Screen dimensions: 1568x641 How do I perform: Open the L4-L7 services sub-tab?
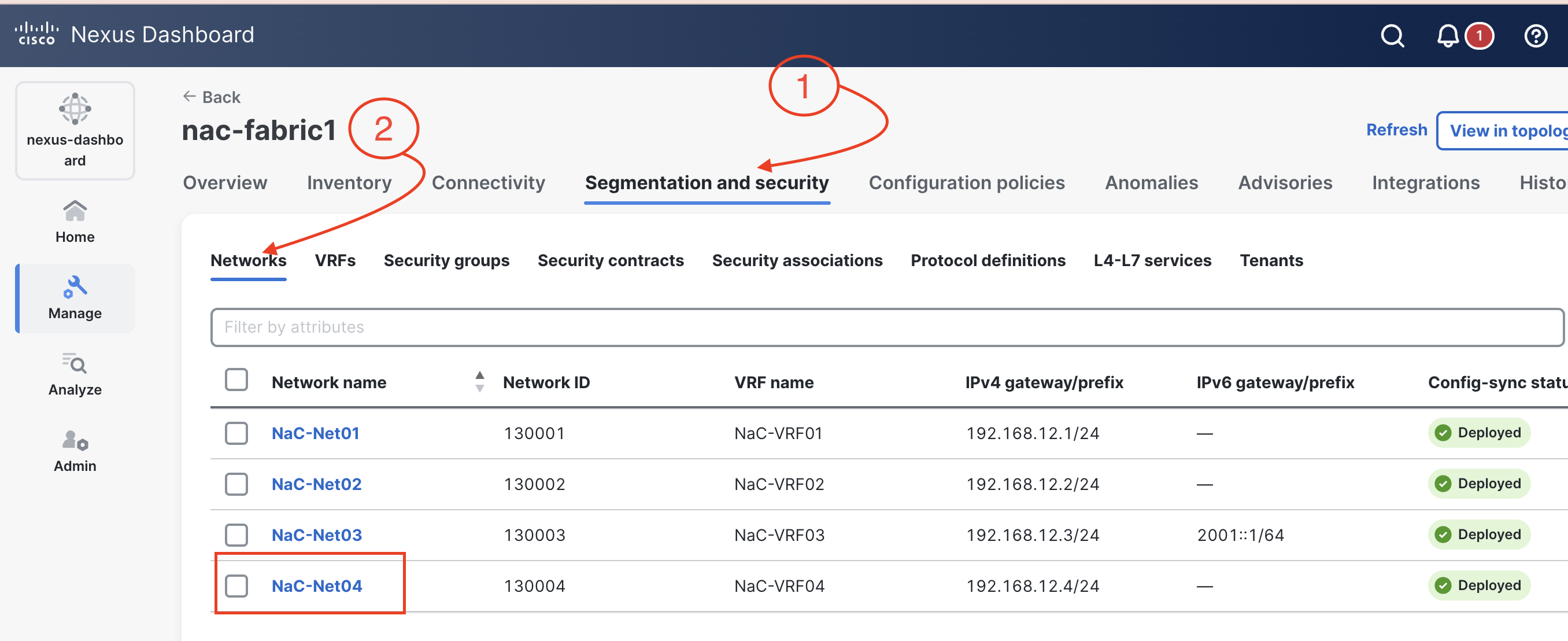point(1152,261)
